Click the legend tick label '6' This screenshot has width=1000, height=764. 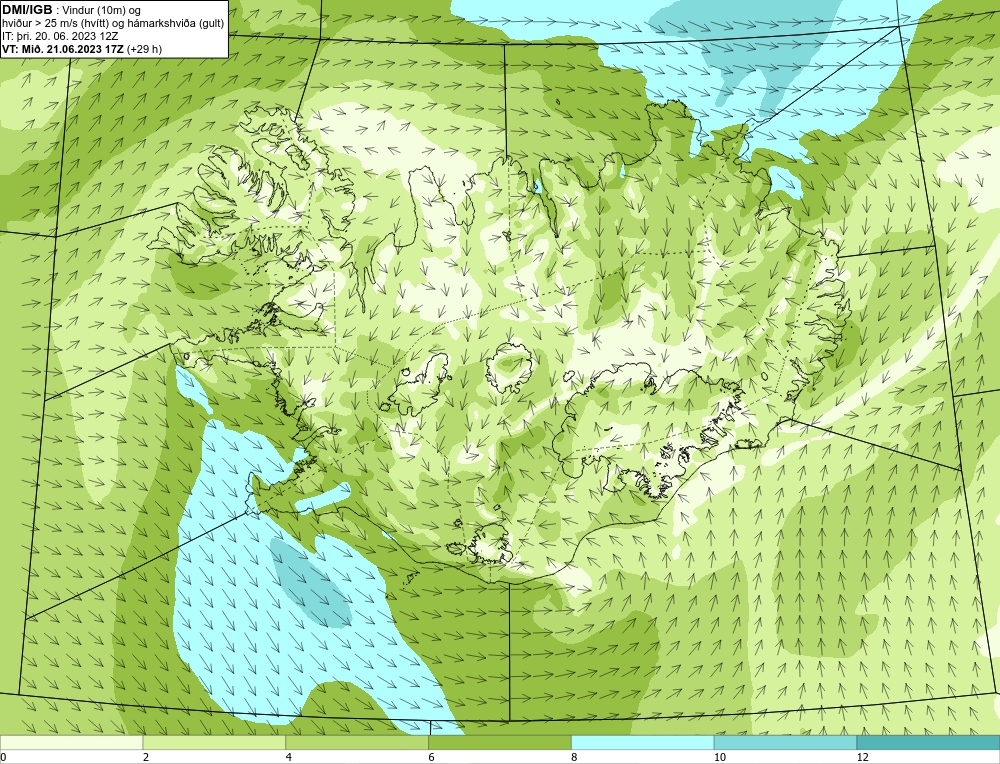[432, 757]
